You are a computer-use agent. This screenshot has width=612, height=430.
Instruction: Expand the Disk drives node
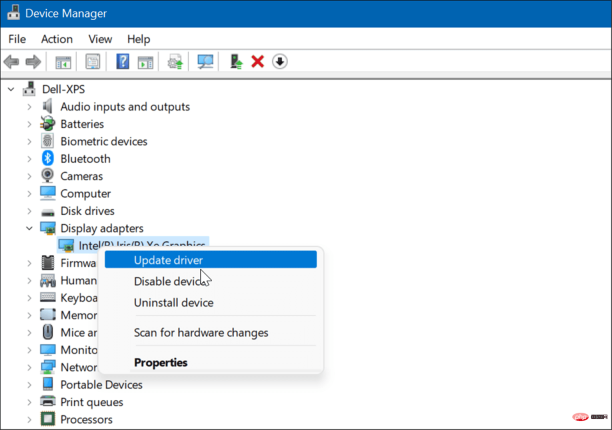tap(29, 211)
